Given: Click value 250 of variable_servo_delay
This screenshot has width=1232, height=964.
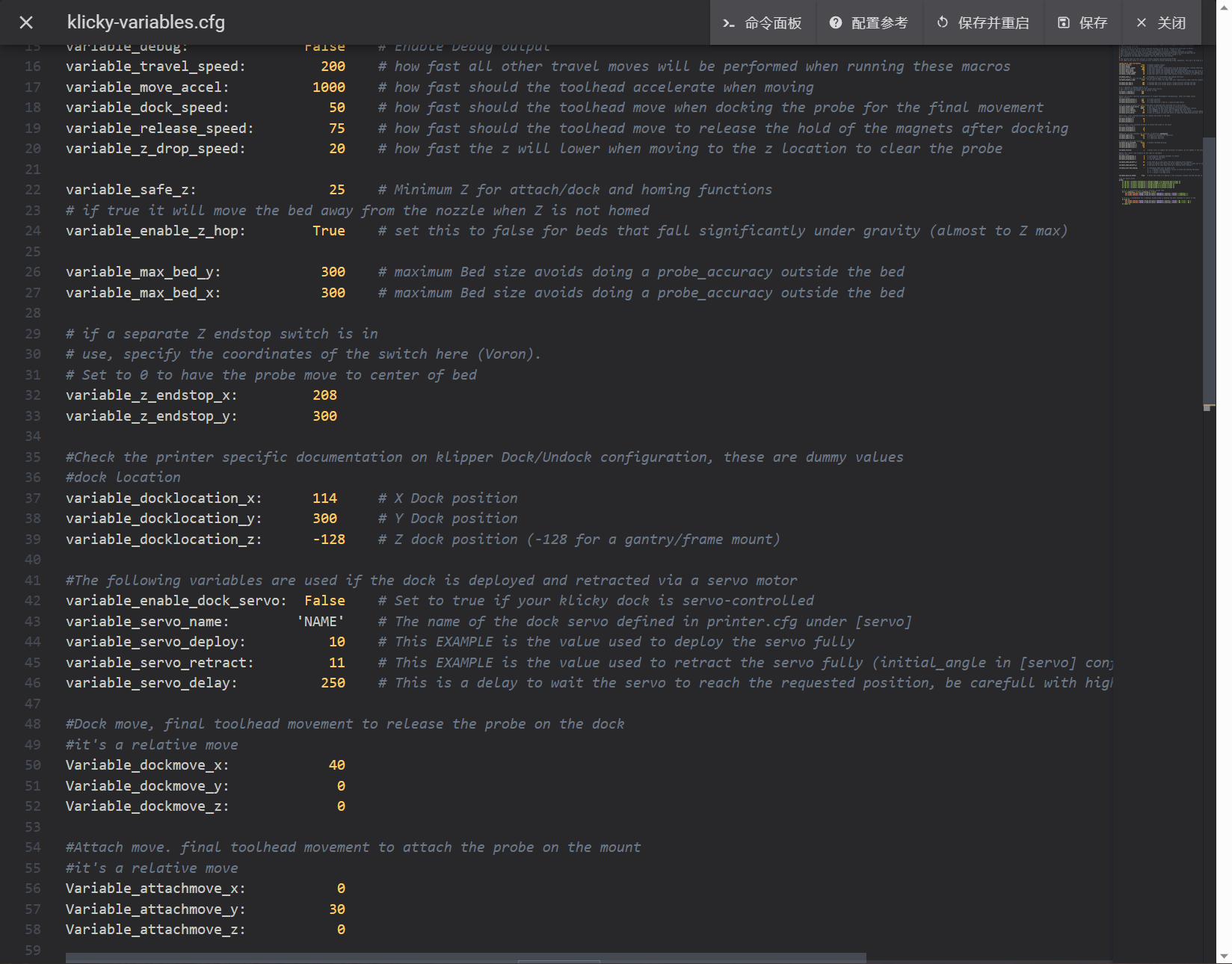Looking at the screenshot, I should click(333, 683).
